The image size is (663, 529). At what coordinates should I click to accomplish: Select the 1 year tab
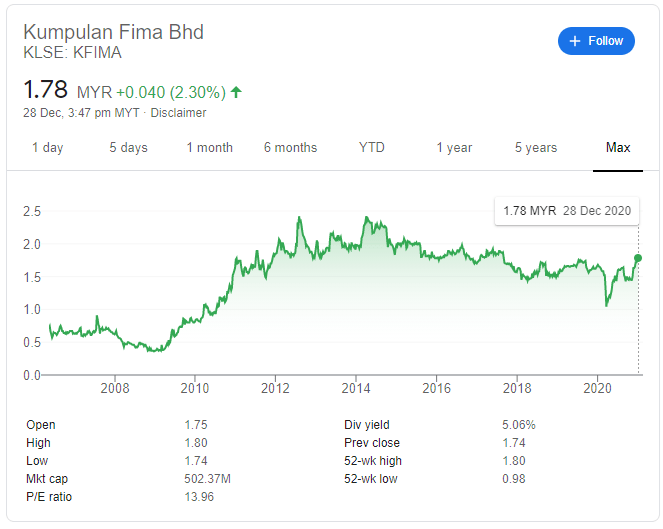pyautogui.click(x=454, y=148)
